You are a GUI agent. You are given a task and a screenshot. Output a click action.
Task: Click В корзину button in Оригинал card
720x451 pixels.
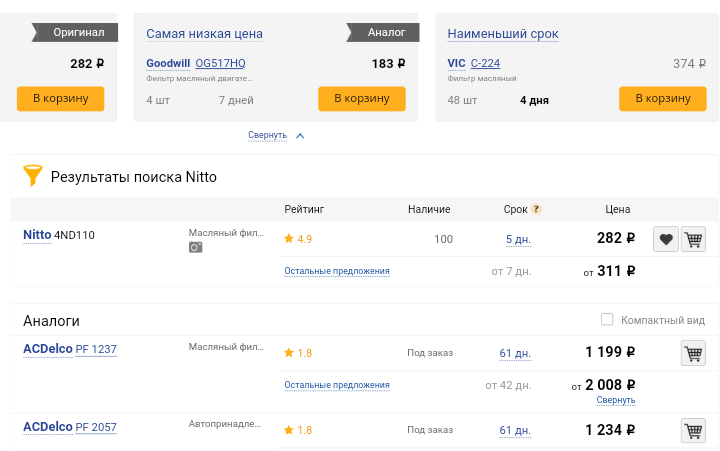[x=61, y=99]
